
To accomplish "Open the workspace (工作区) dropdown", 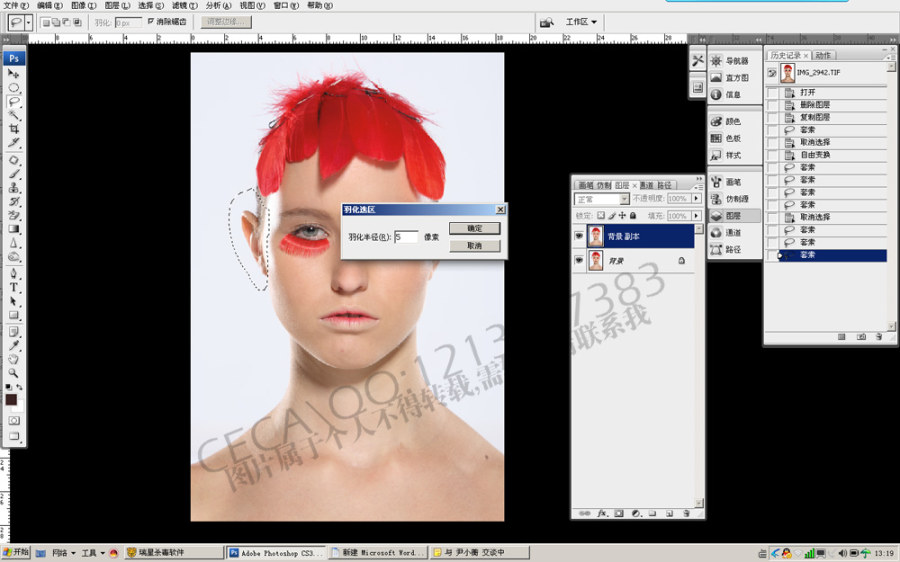I will pos(581,22).
